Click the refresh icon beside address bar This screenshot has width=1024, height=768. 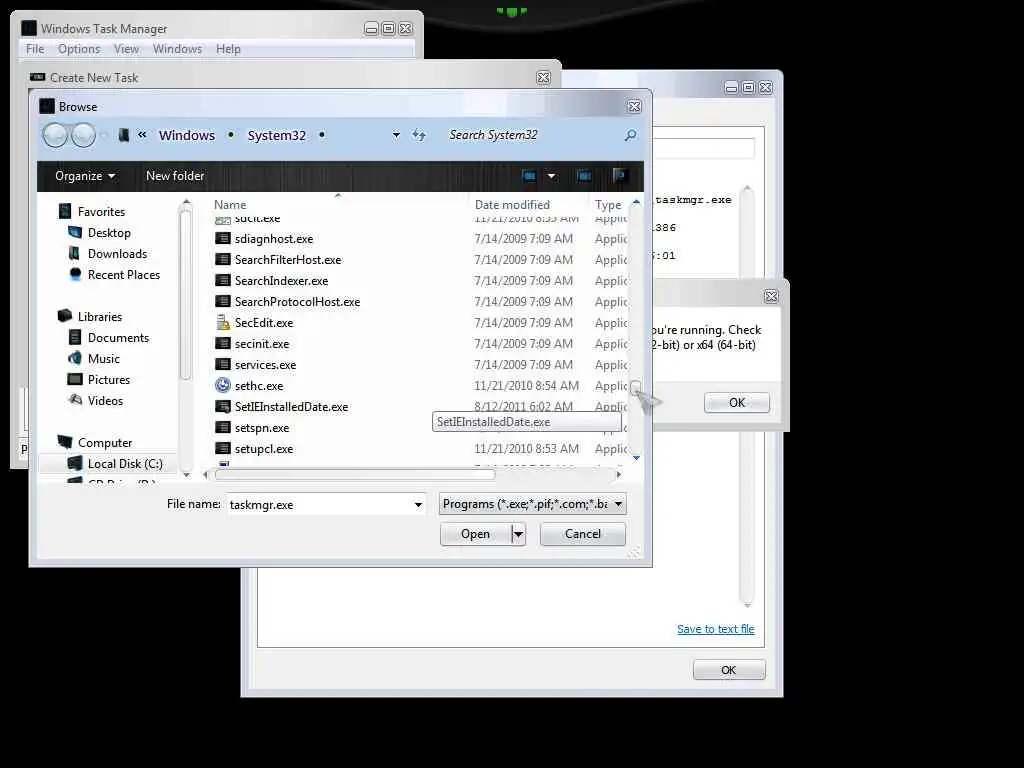pos(419,135)
